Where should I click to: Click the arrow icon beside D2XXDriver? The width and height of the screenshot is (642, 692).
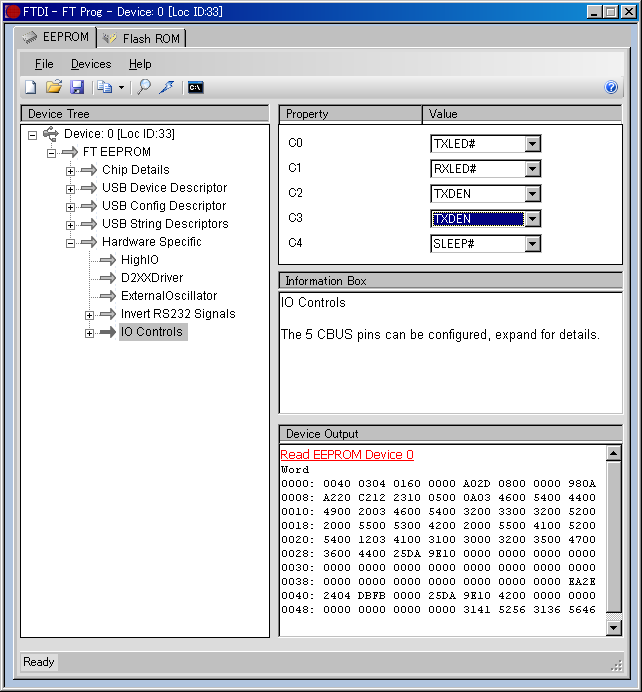[108, 278]
